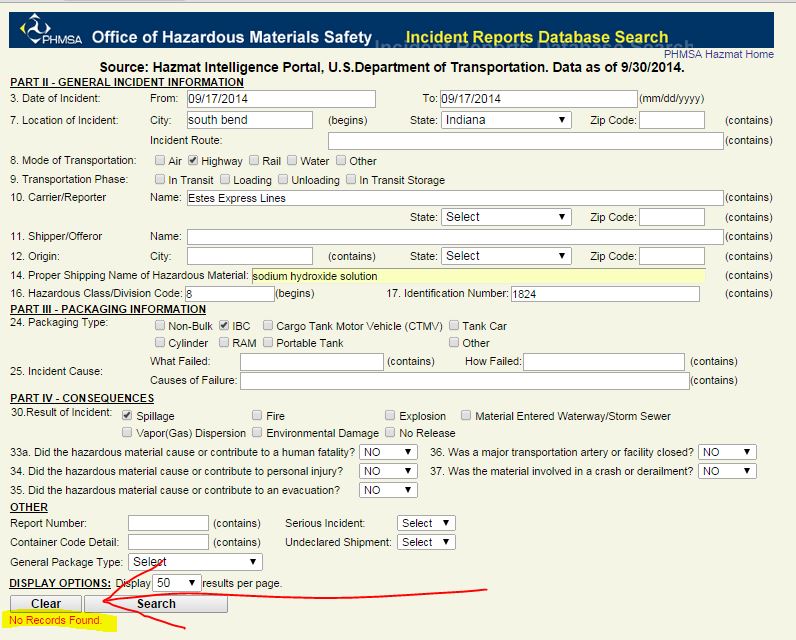Focus the Proper Shipping Name field

tap(478, 276)
